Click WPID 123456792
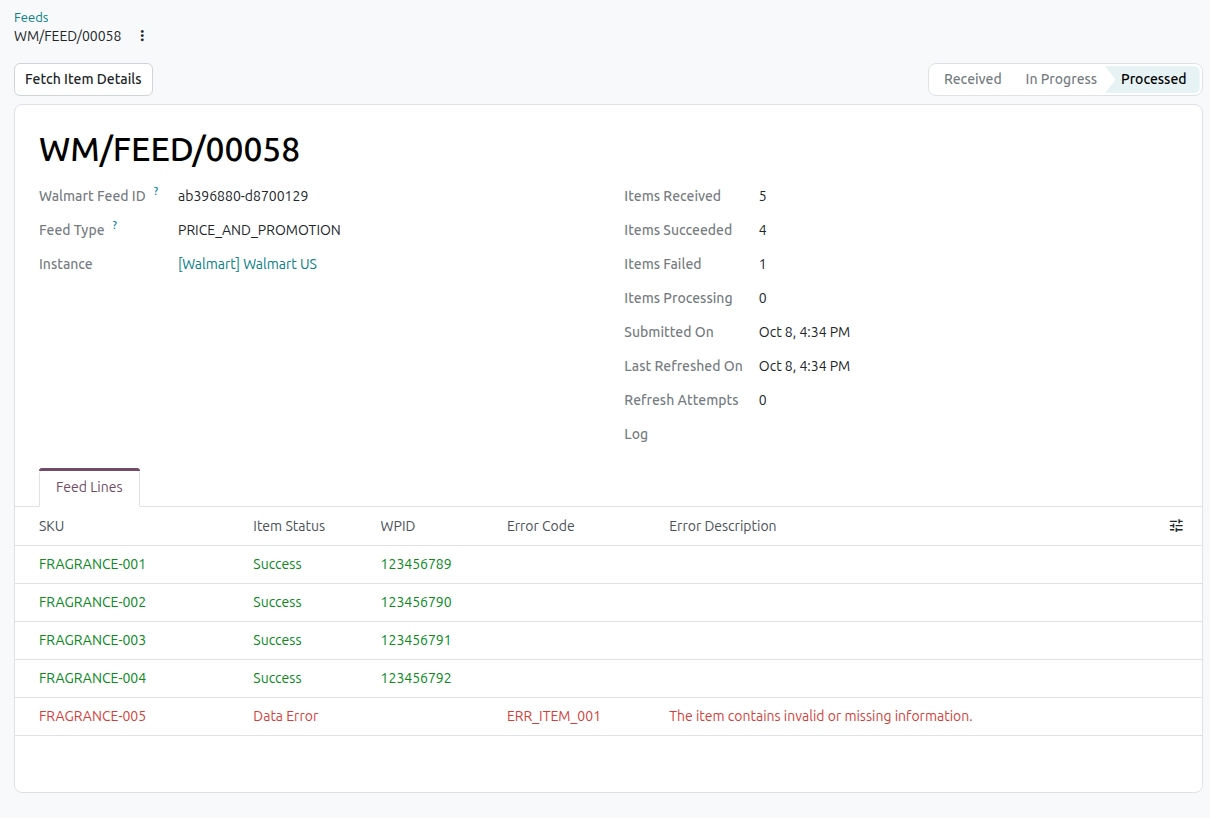1210x818 pixels. (x=416, y=678)
